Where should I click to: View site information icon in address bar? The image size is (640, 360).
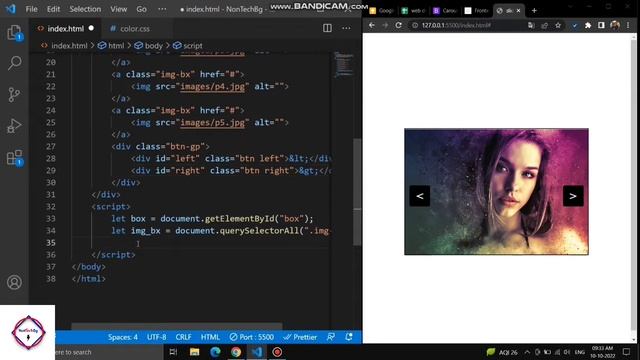pyautogui.click(x=415, y=25)
